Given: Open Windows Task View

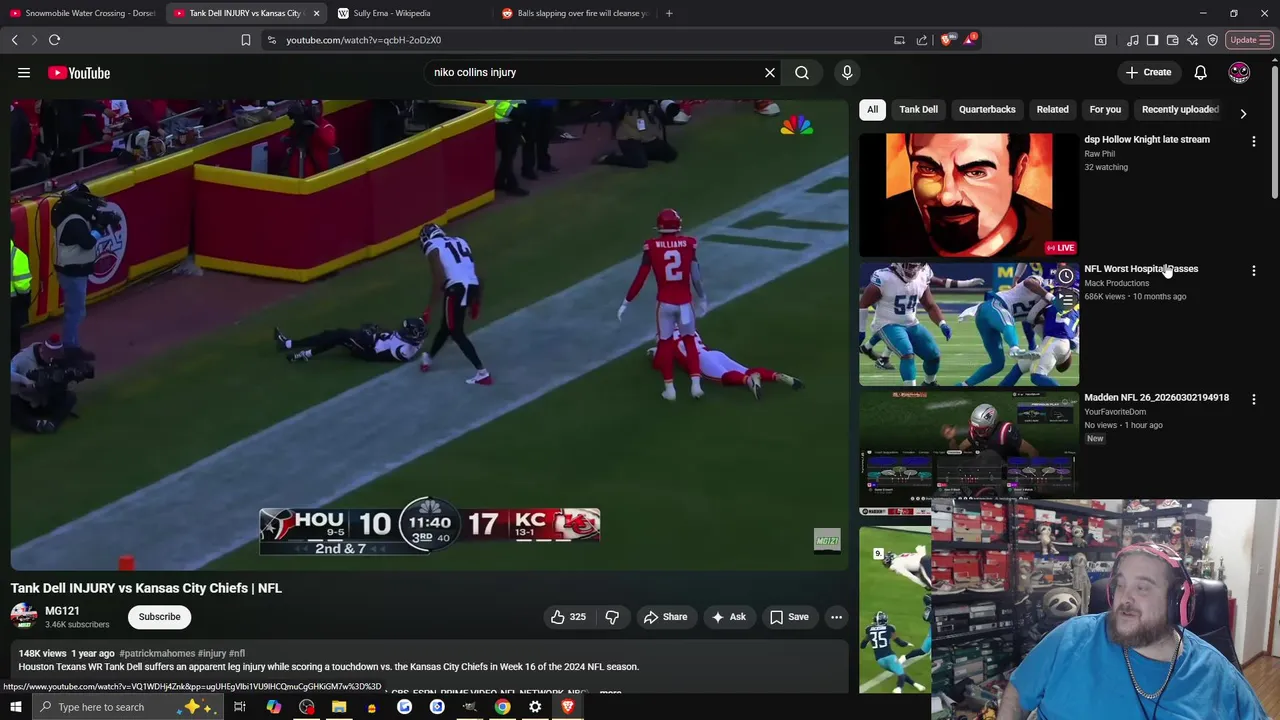Looking at the screenshot, I should pos(240,707).
